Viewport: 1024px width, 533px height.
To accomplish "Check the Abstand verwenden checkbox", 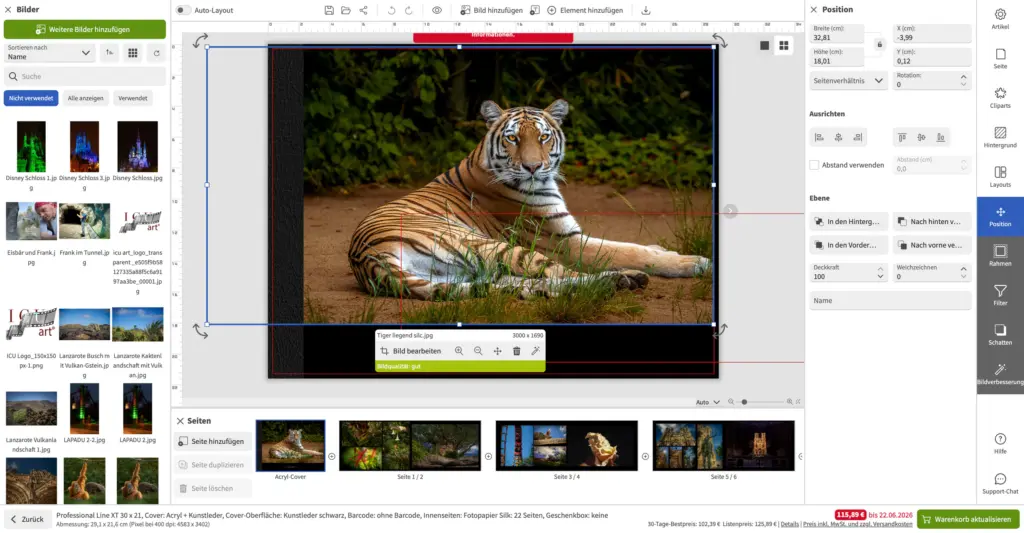I will [814, 165].
